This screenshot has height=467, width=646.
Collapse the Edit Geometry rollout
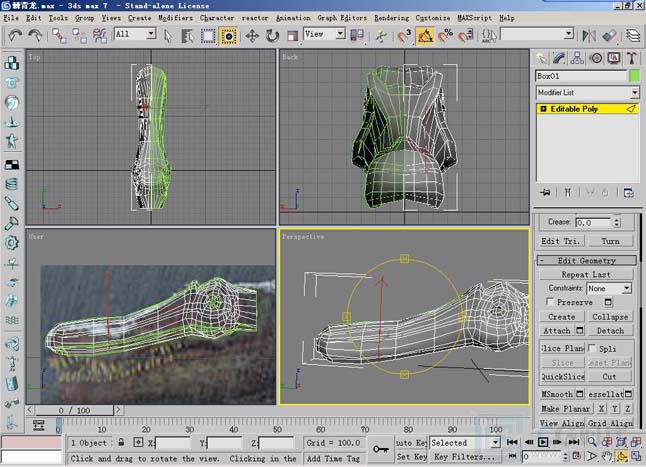587,261
